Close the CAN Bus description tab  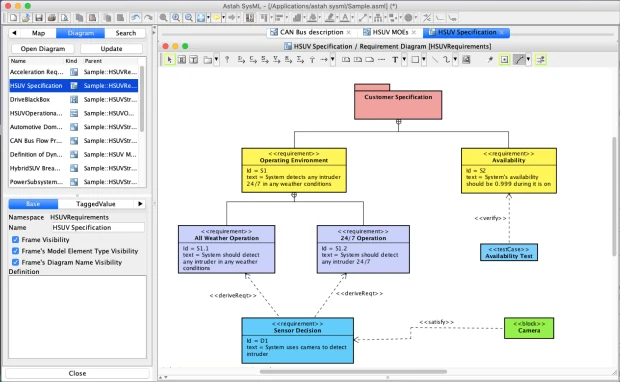click(x=349, y=32)
